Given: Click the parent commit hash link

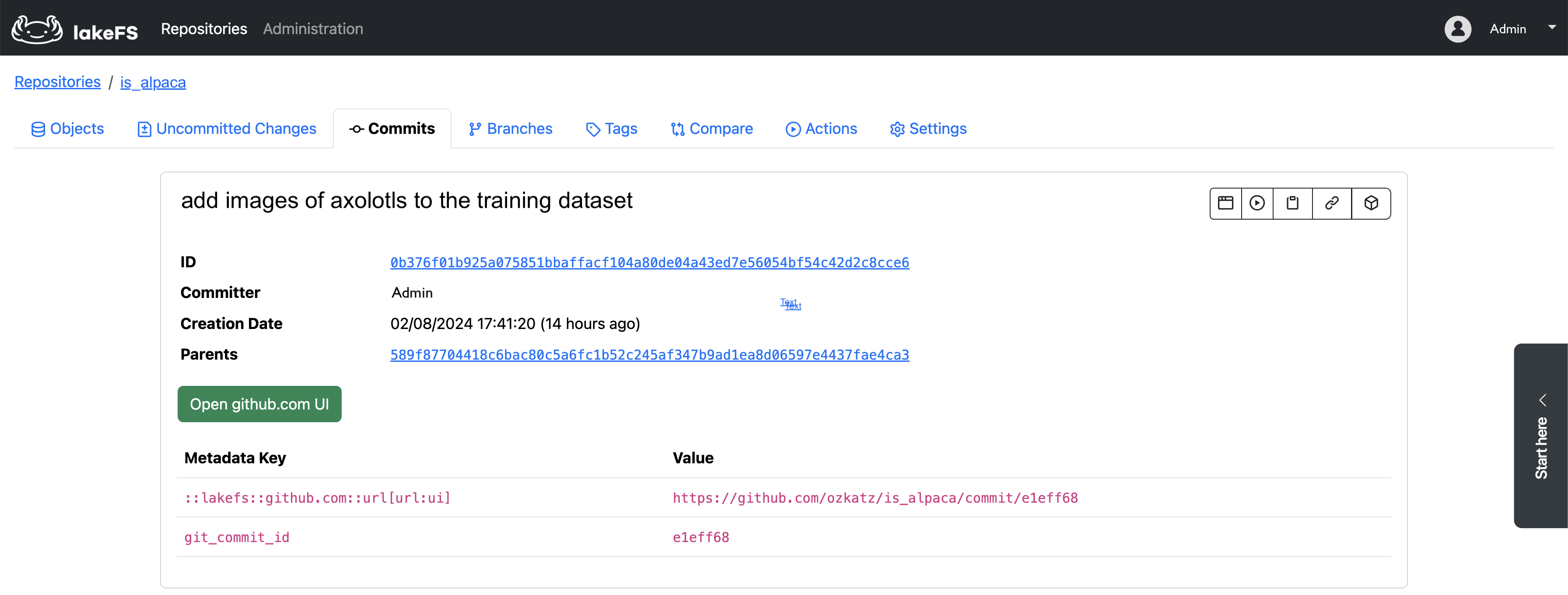Looking at the screenshot, I should click(x=649, y=354).
